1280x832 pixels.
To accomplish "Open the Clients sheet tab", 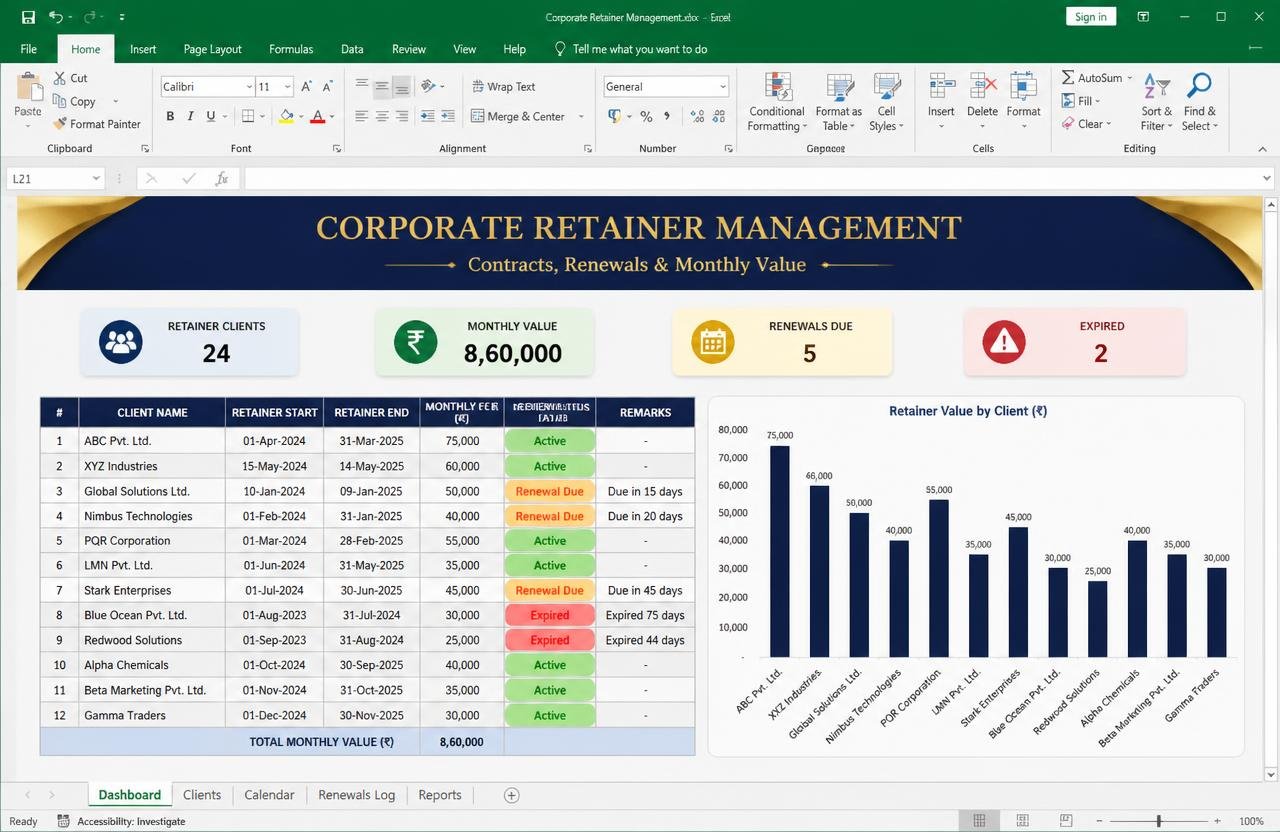I will tap(202, 795).
